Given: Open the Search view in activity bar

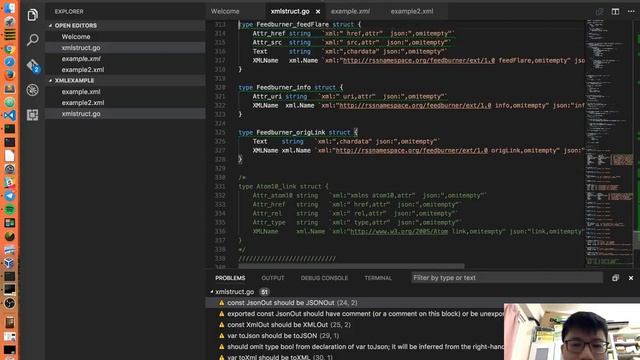Looking at the screenshot, I should [33, 40].
